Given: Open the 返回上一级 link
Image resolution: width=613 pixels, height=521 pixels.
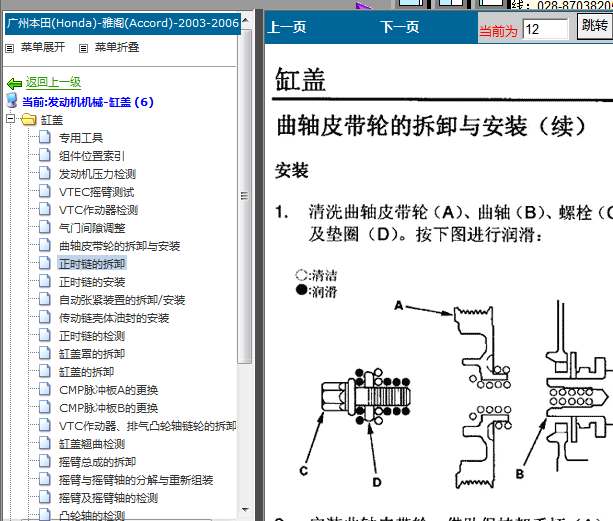Looking at the screenshot, I should pos(53,82).
